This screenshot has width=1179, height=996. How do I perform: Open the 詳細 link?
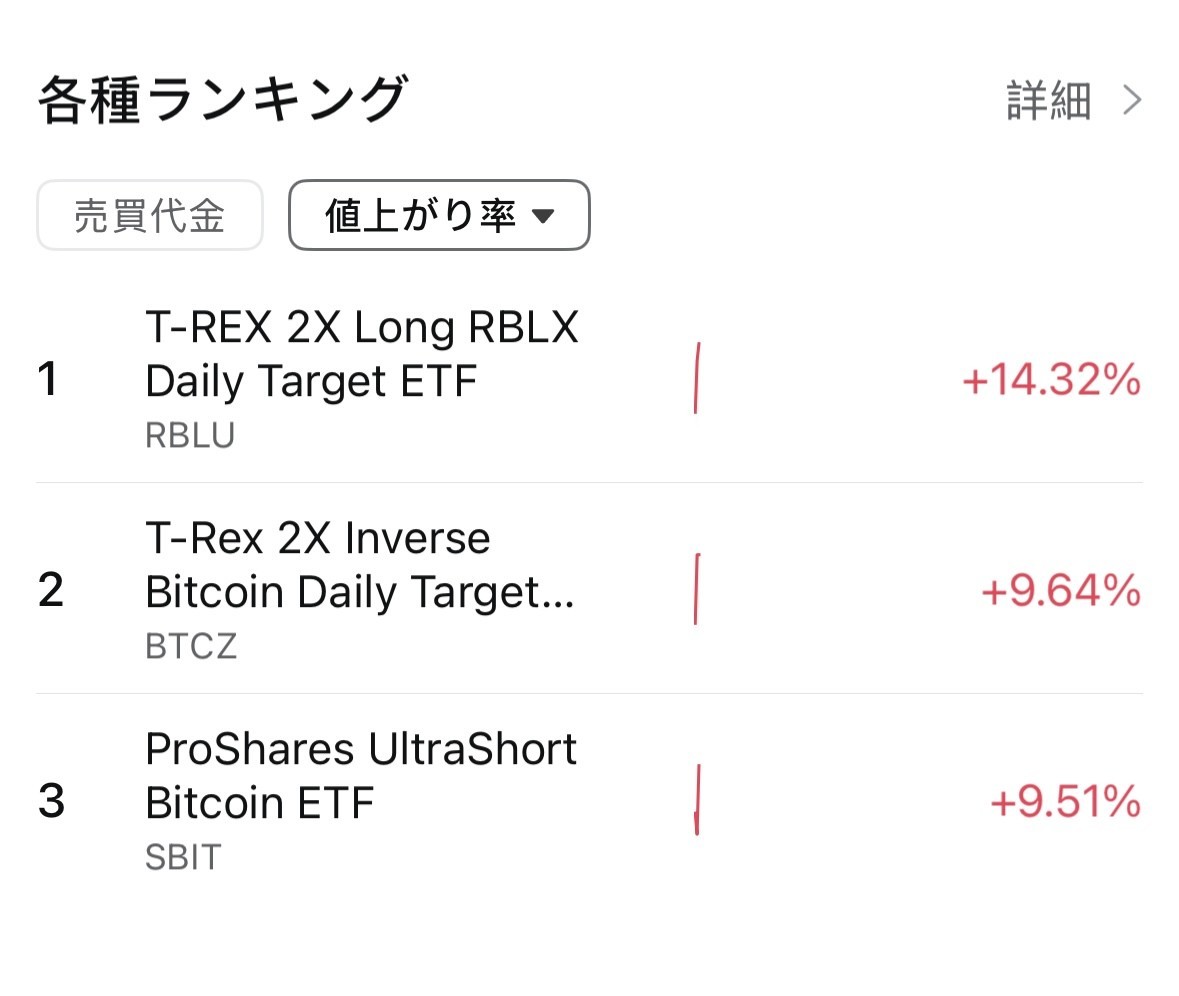point(1048,99)
